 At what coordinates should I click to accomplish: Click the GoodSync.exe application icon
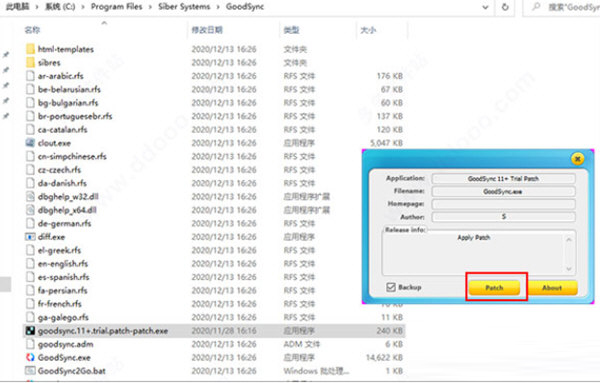pyautogui.click(x=30, y=357)
